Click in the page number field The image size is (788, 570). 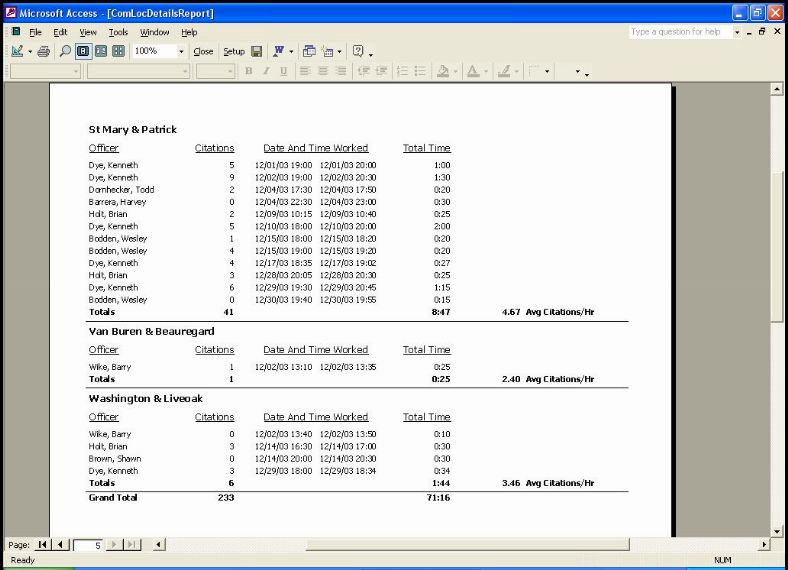pyautogui.click(x=86, y=545)
